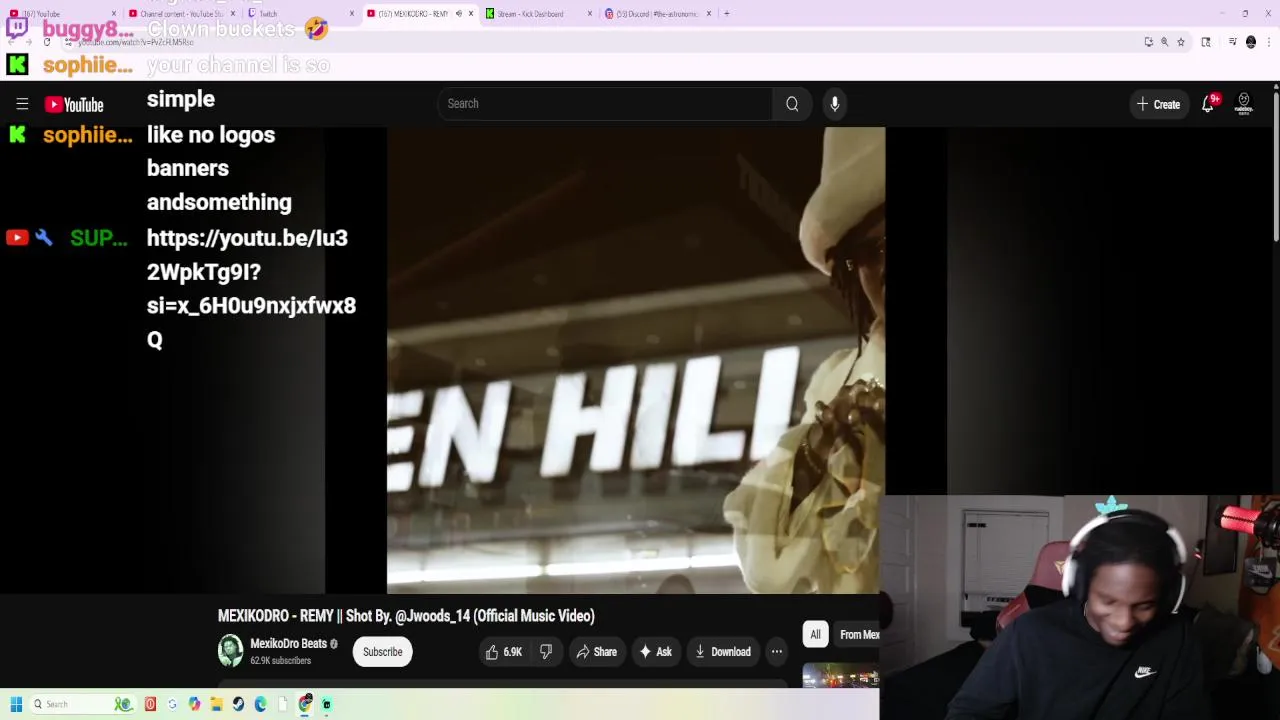1280x720 pixels.
Task: Open a new browser tab
Action: [x=727, y=14]
